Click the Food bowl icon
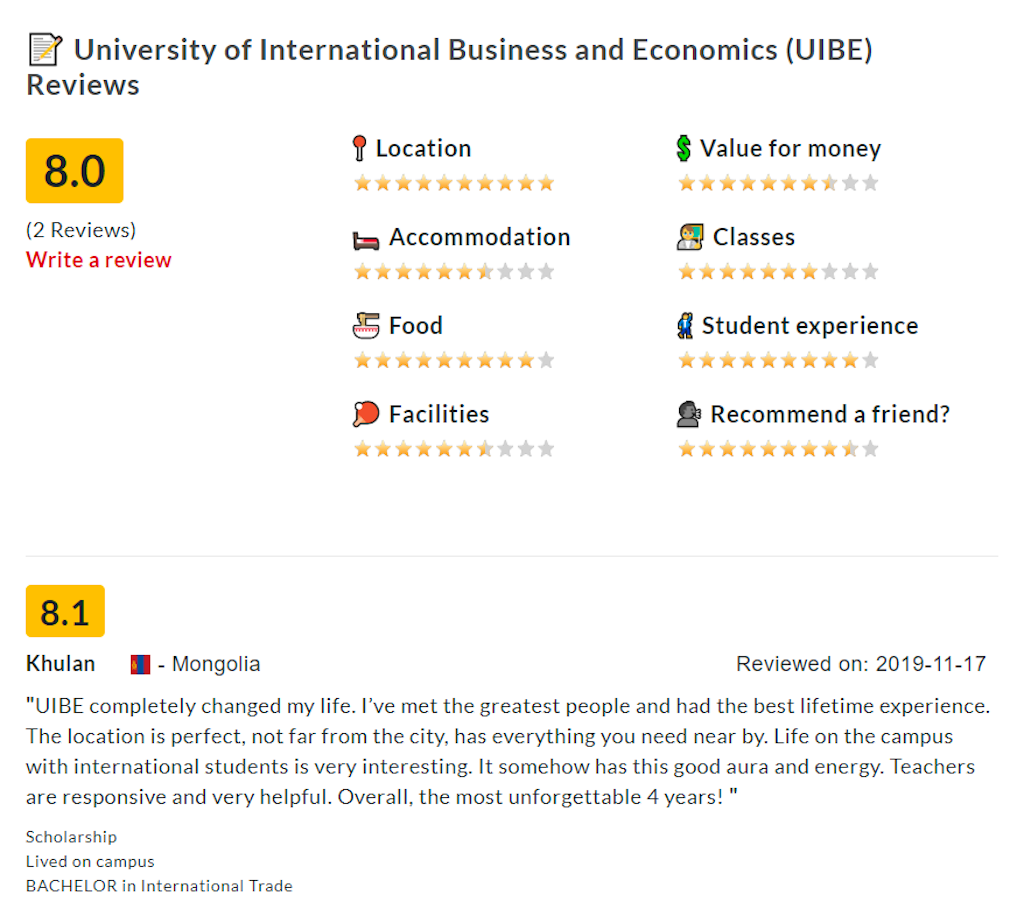This screenshot has height=916, width=1024. [x=367, y=326]
